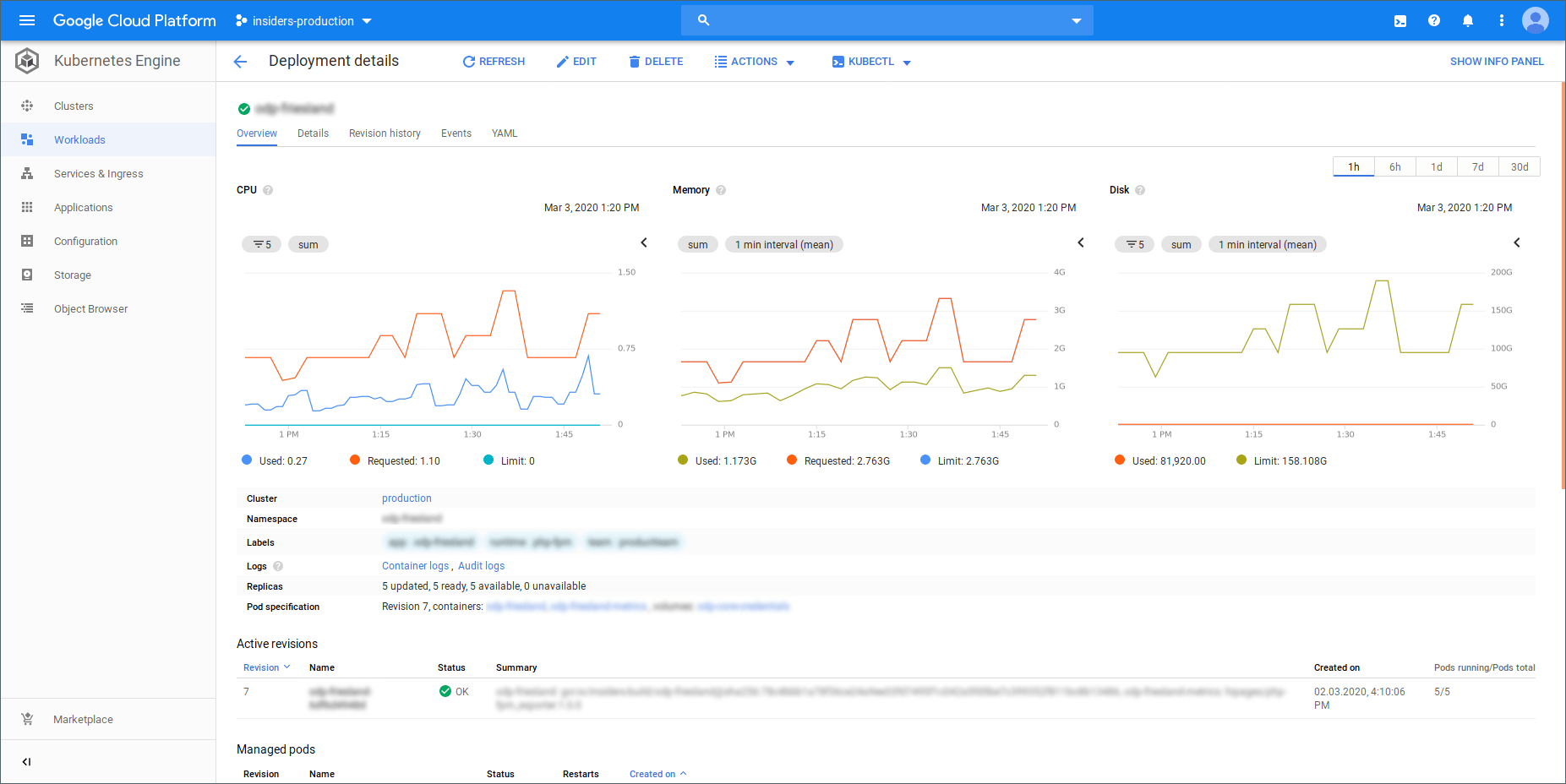Click the Memory help icon
Image resolution: width=1566 pixels, height=784 pixels.
(x=721, y=190)
